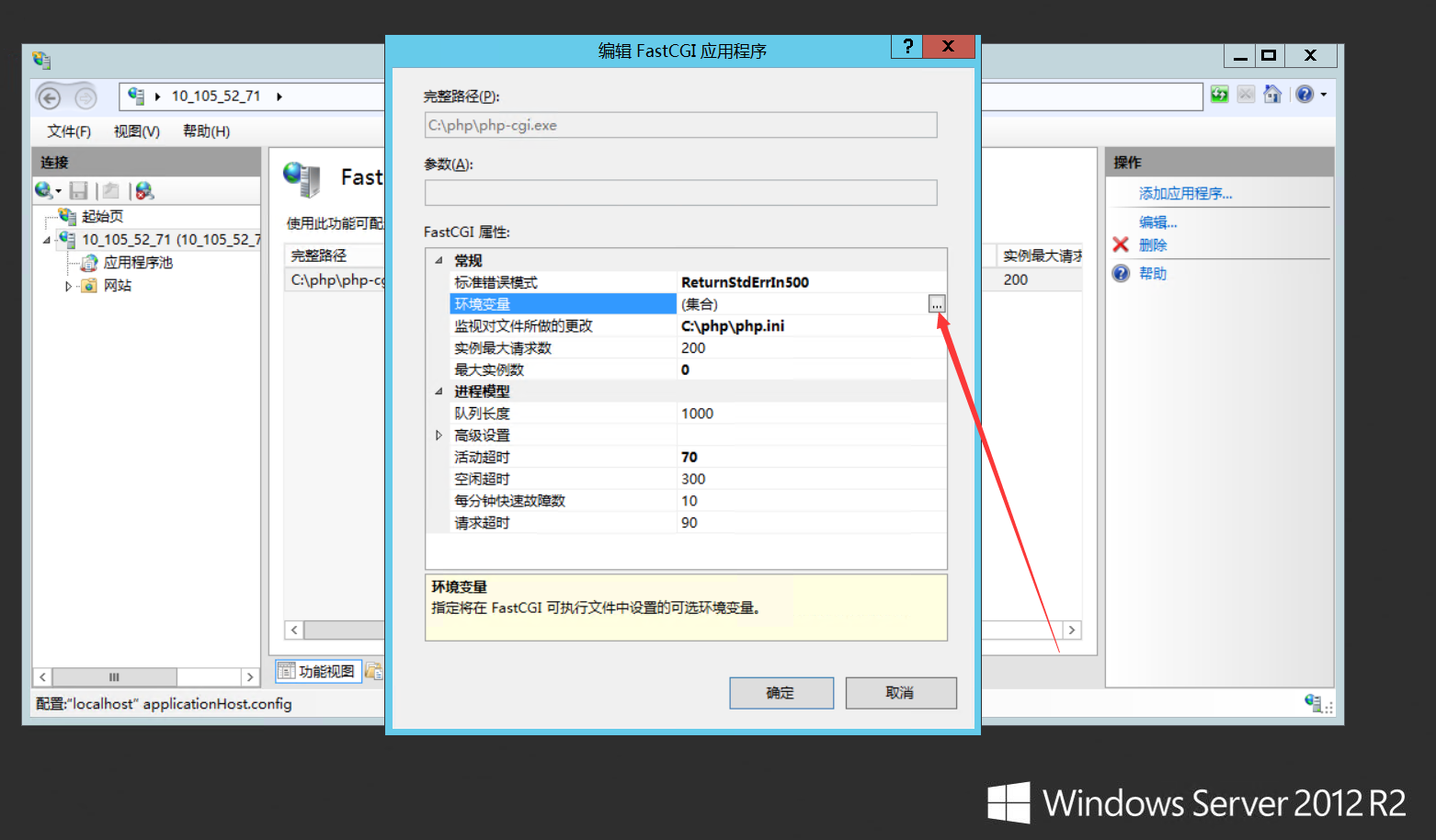Open the 视图(V) menu
Image resolution: width=1436 pixels, height=840 pixels.
coord(136,131)
